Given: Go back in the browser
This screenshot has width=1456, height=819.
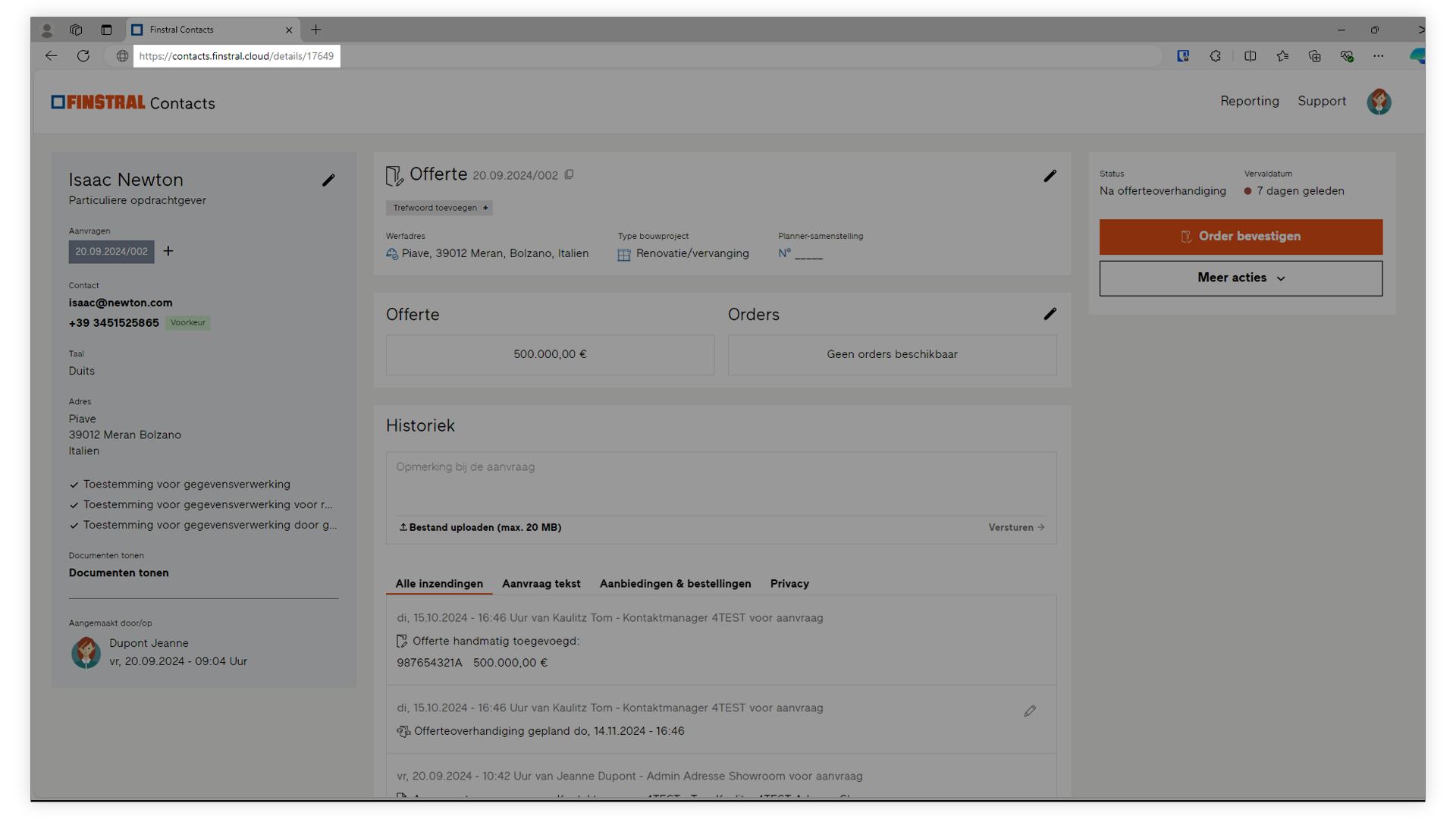Looking at the screenshot, I should tap(51, 56).
